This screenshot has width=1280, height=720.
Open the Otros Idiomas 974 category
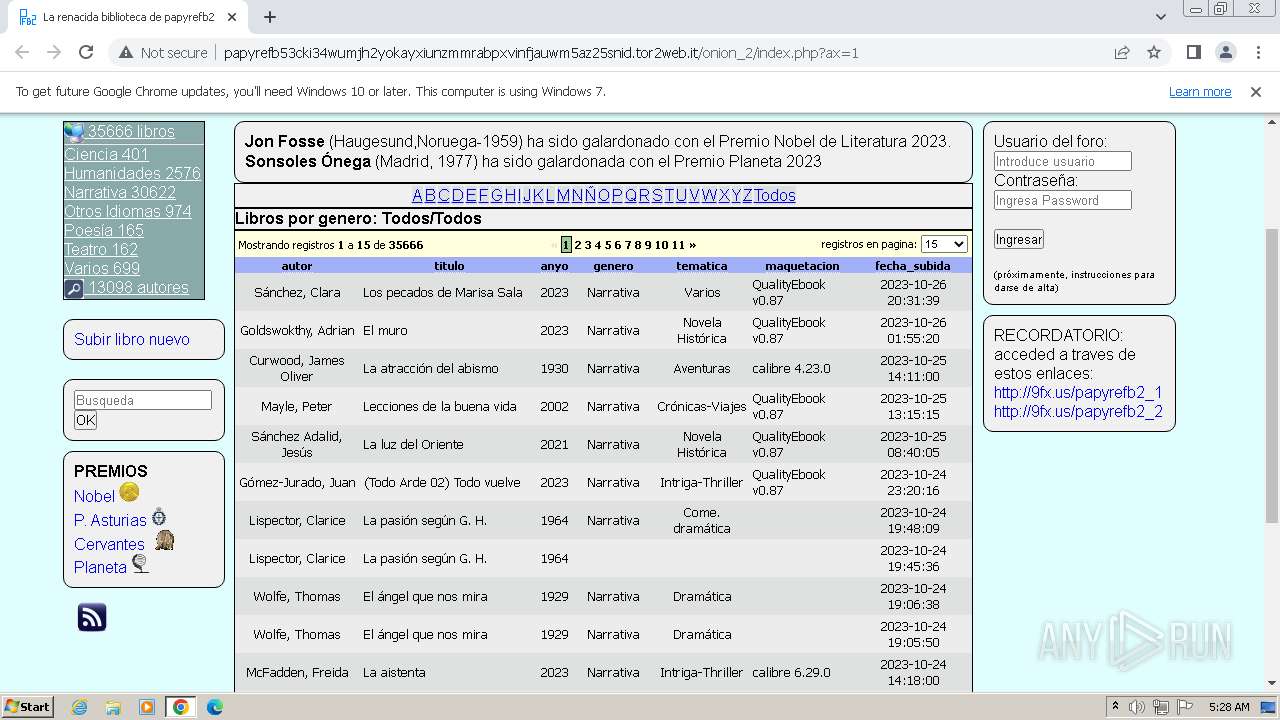128,211
